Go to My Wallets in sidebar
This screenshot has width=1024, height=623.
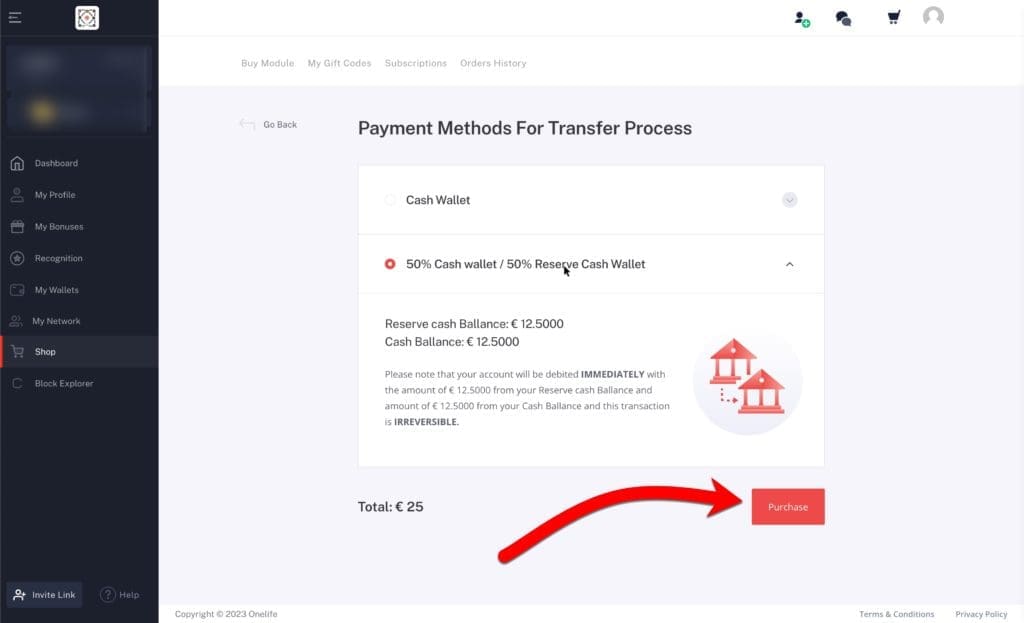point(57,290)
